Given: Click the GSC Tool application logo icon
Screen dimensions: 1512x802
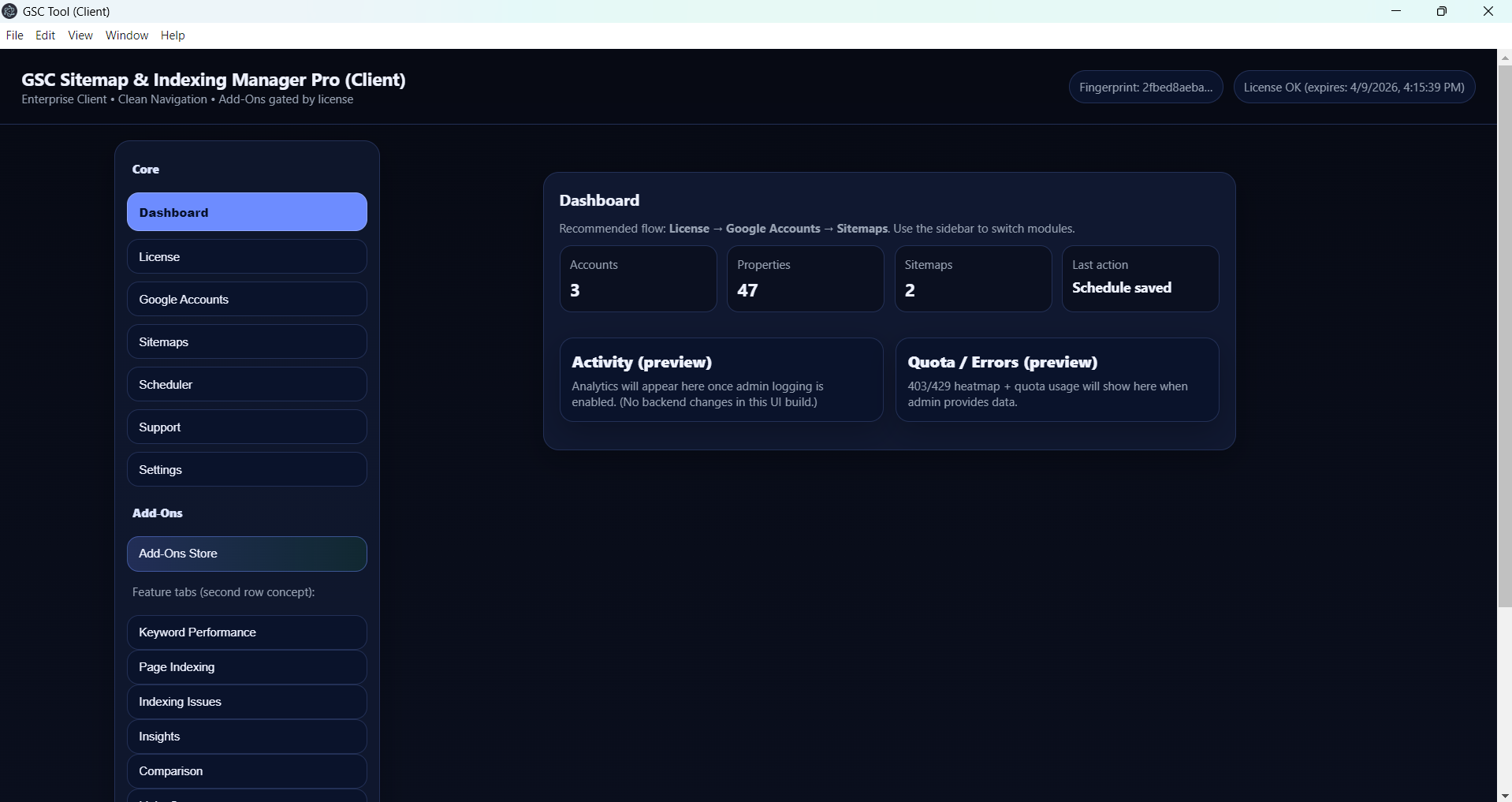Looking at the screenshot, I should click(x=9, y=11).
